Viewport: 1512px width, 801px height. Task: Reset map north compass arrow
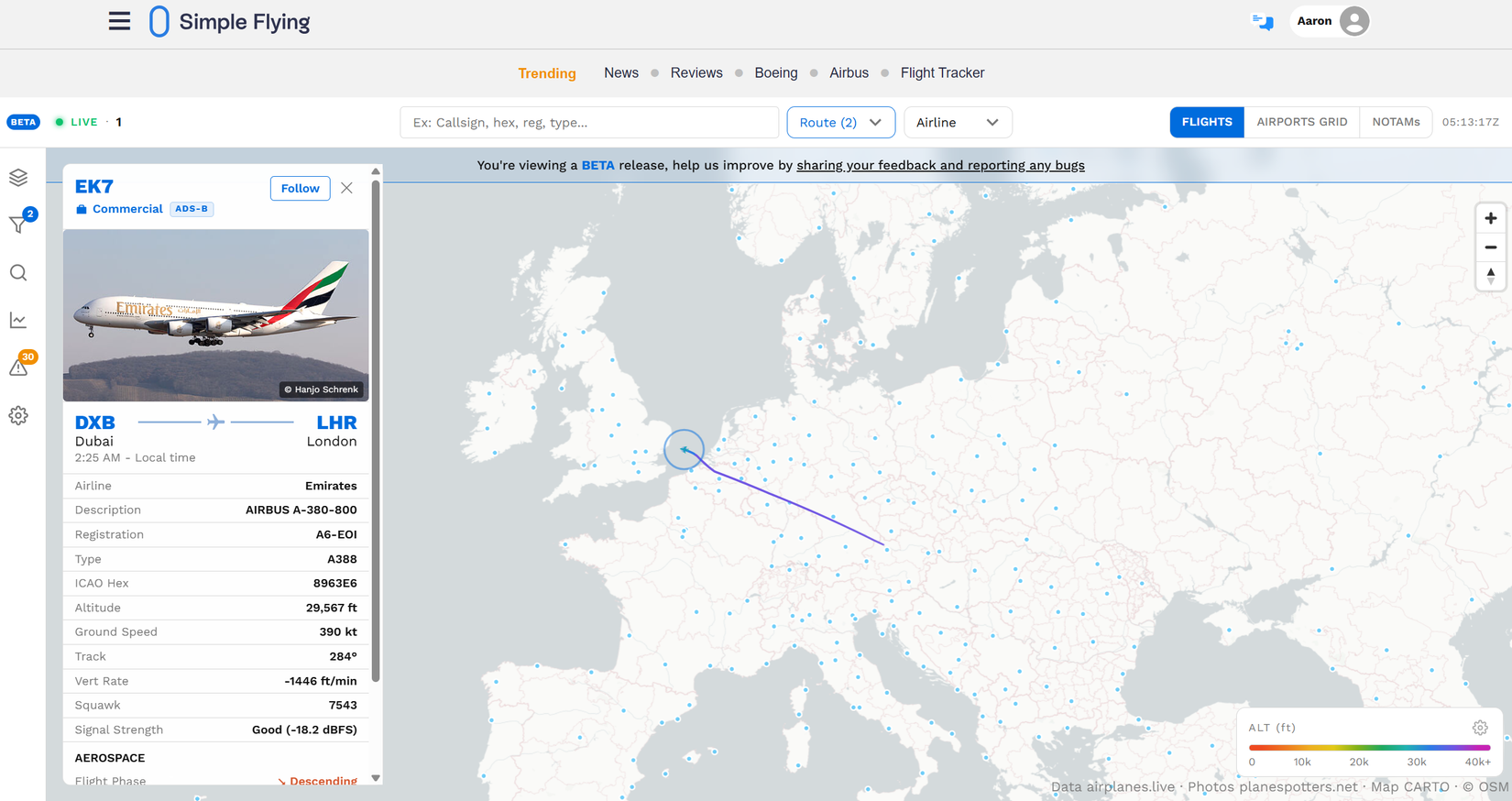click(1491, 275)
